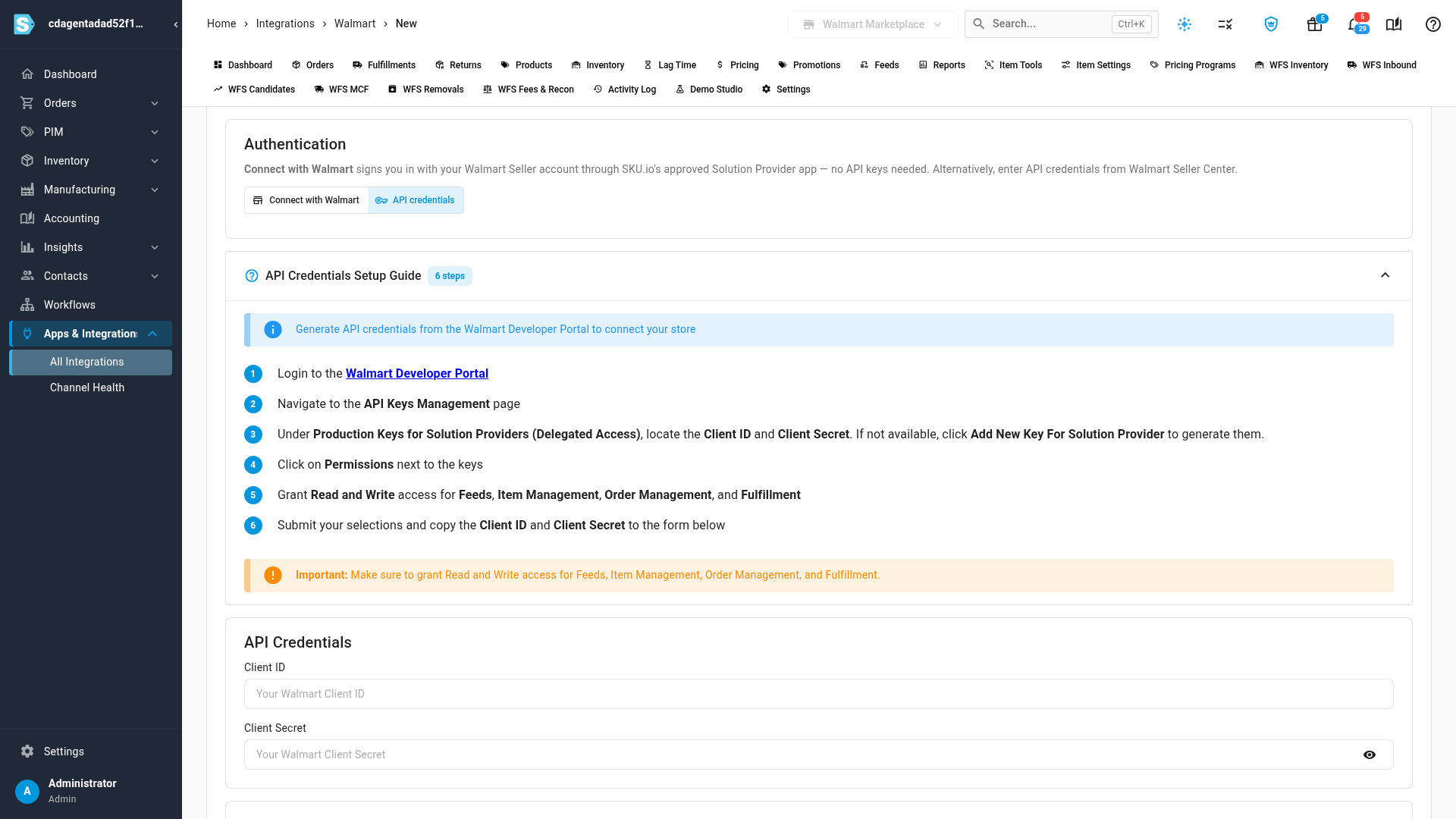1456x819 pixels.
Task: Open the Fulfillments tab
Action: tap(384, 65)
